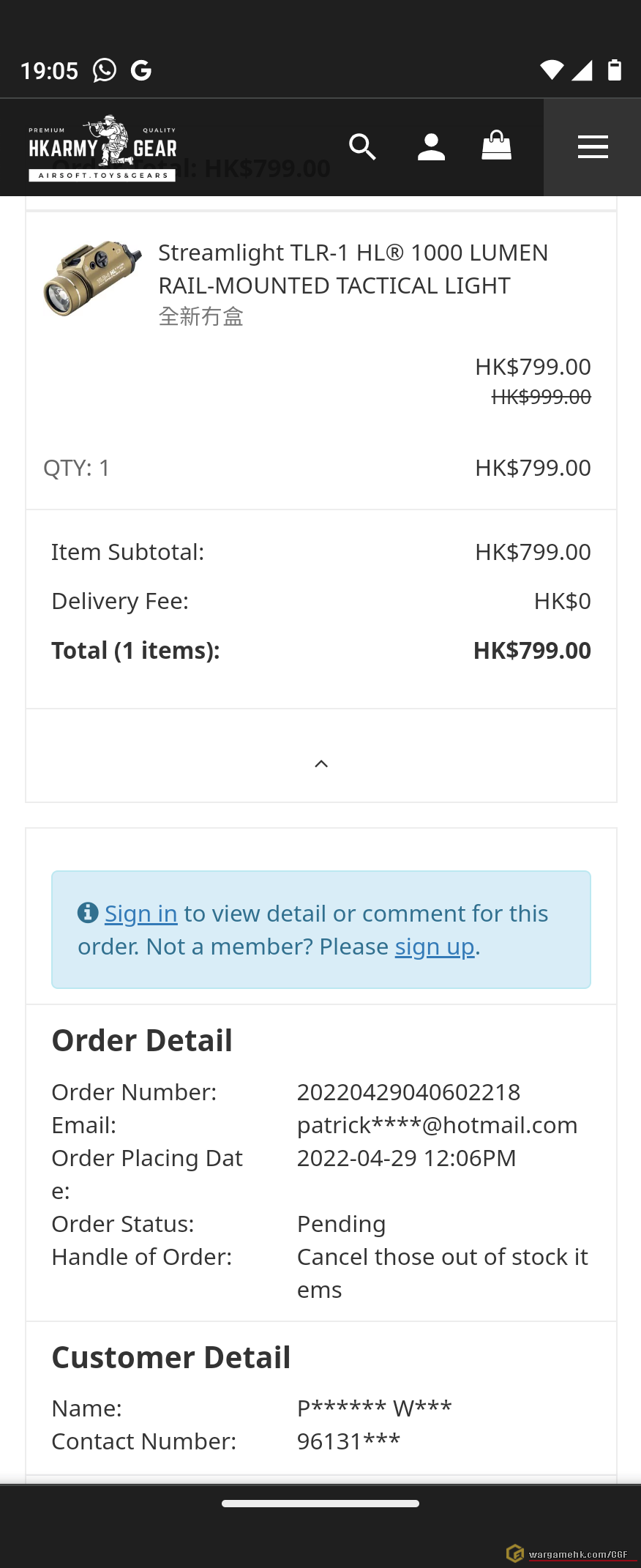Image resolution: width=641 pixels, height=1568 pixels.
Task: Tap the info icon in blue notice
Action: point(88,913)
